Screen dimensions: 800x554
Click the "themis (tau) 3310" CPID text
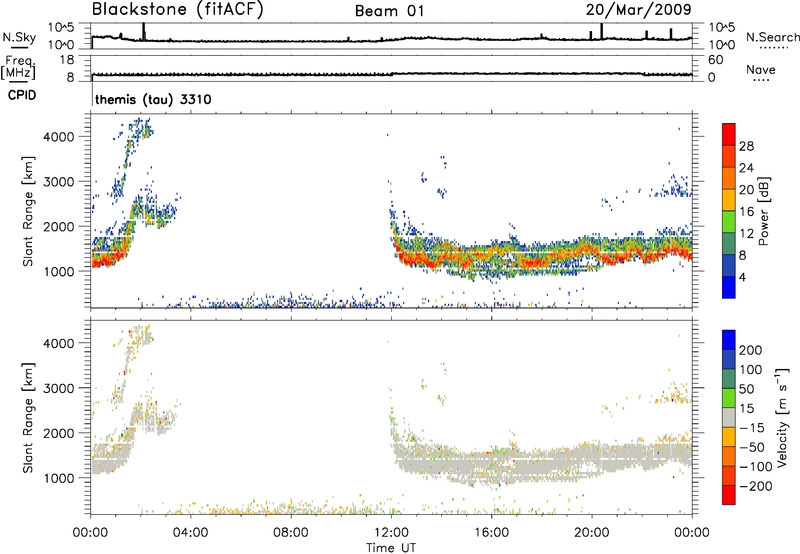(153, 99)
